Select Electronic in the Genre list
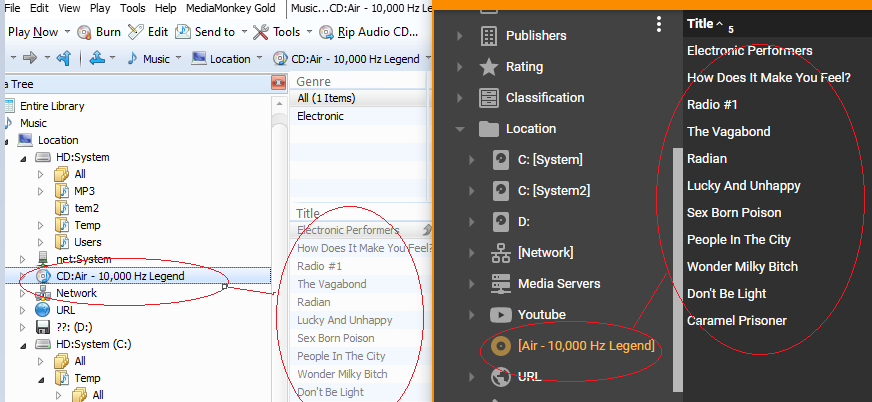This screenshot has width=872, height=402. click(x=320, y=116)
